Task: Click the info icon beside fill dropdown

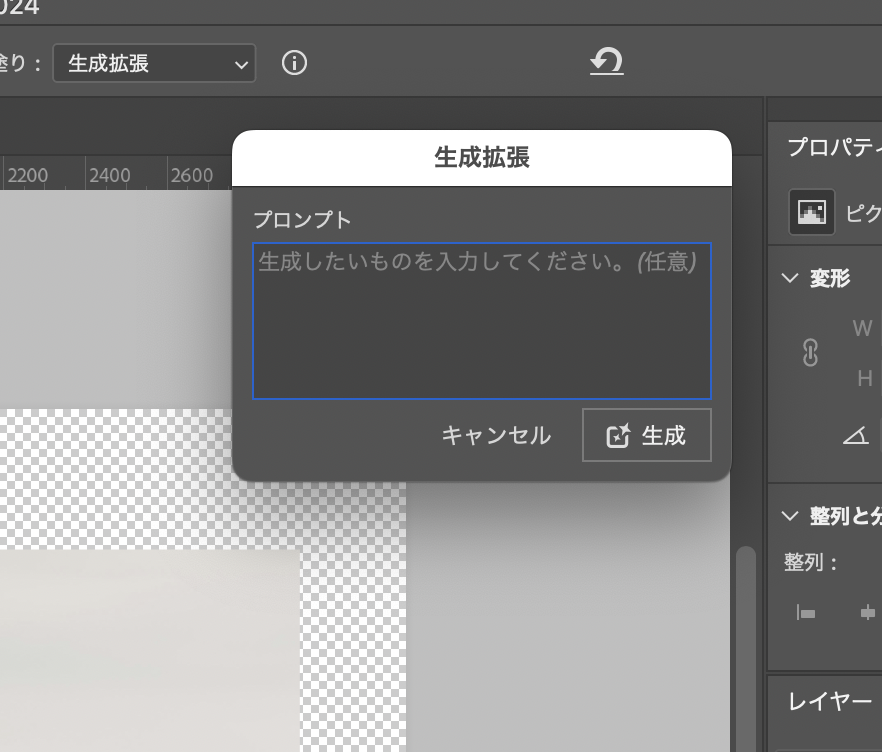Action: pos(294,64)
